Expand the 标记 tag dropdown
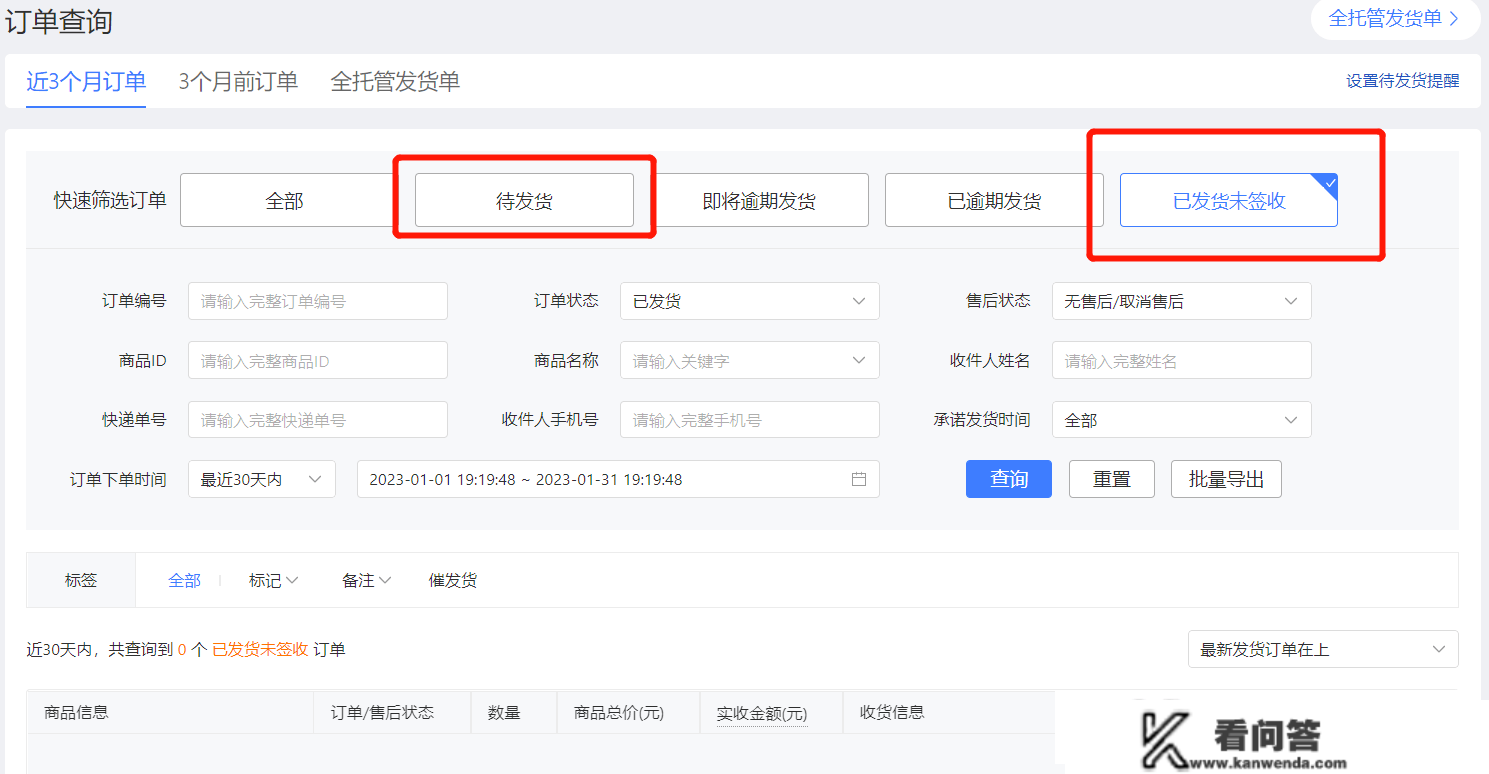This screenshot has width=1489, height=774. tap(274, 580)
